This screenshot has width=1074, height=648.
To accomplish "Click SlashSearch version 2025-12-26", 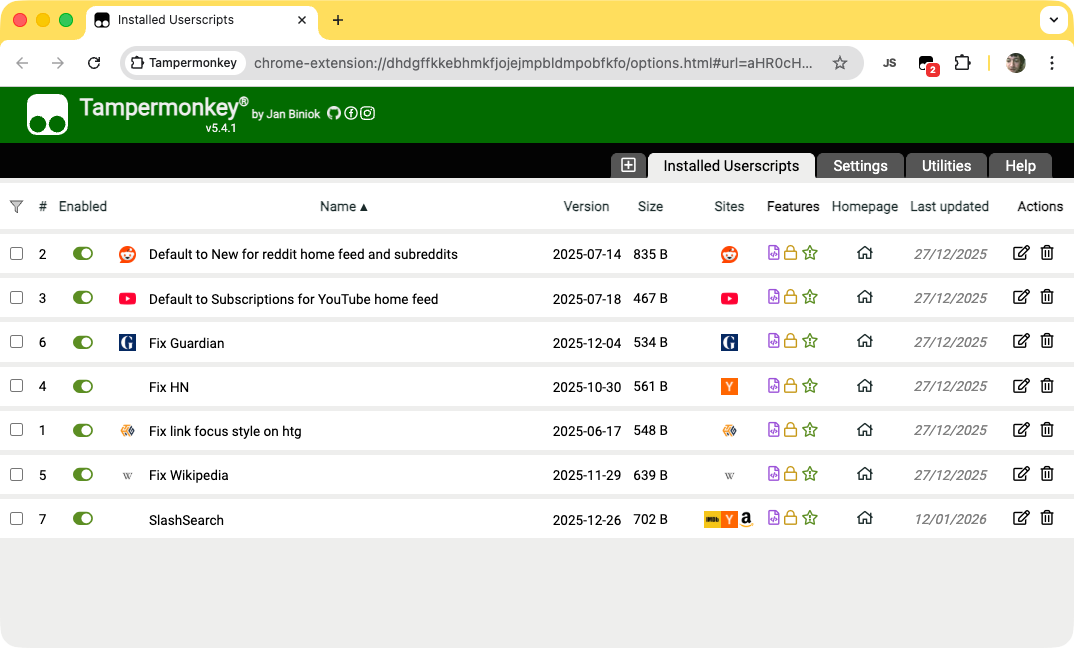I will [x=586, y=520].
